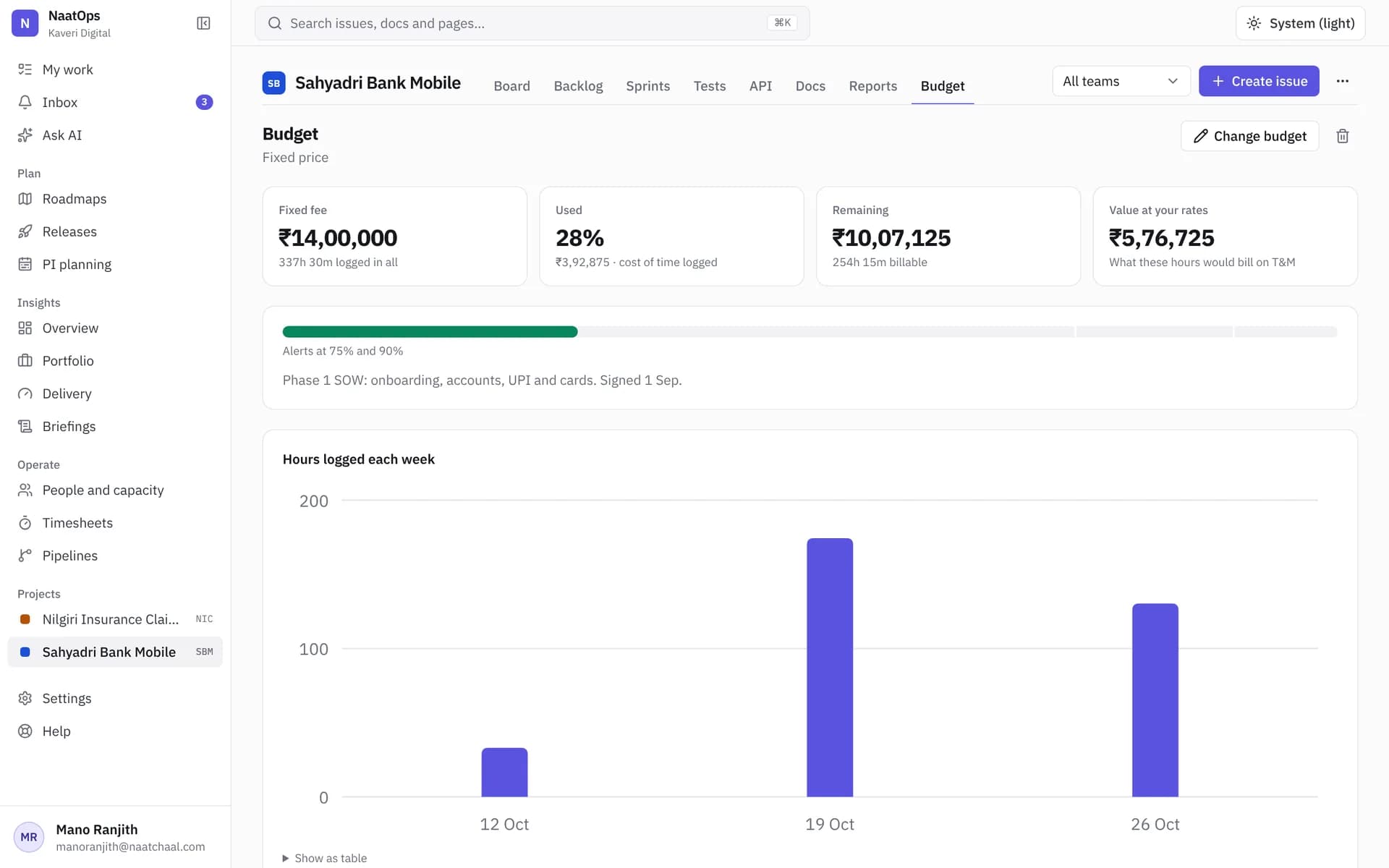The height and width of the screenshot is (868, 1389).
Task: Switch to the Sprints tab
Action: (x=647, y=86)
